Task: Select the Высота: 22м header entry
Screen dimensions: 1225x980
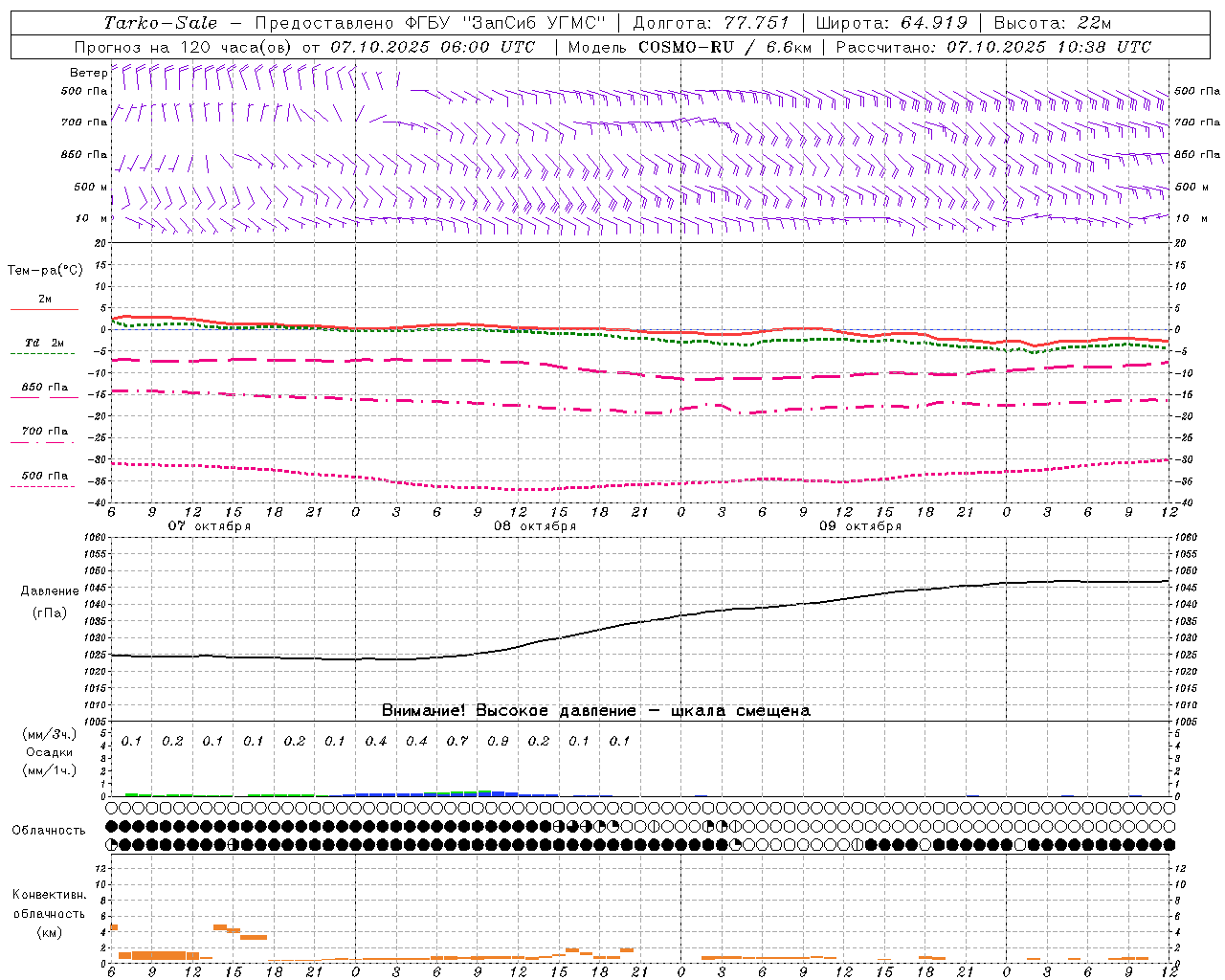Action: 1053,23
